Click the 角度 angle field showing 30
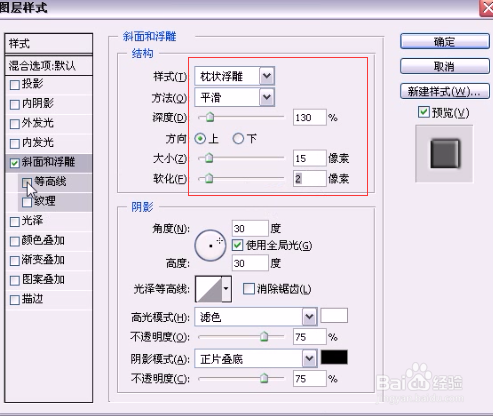Viewport: 493px width, 416px height. click(250, 229)
